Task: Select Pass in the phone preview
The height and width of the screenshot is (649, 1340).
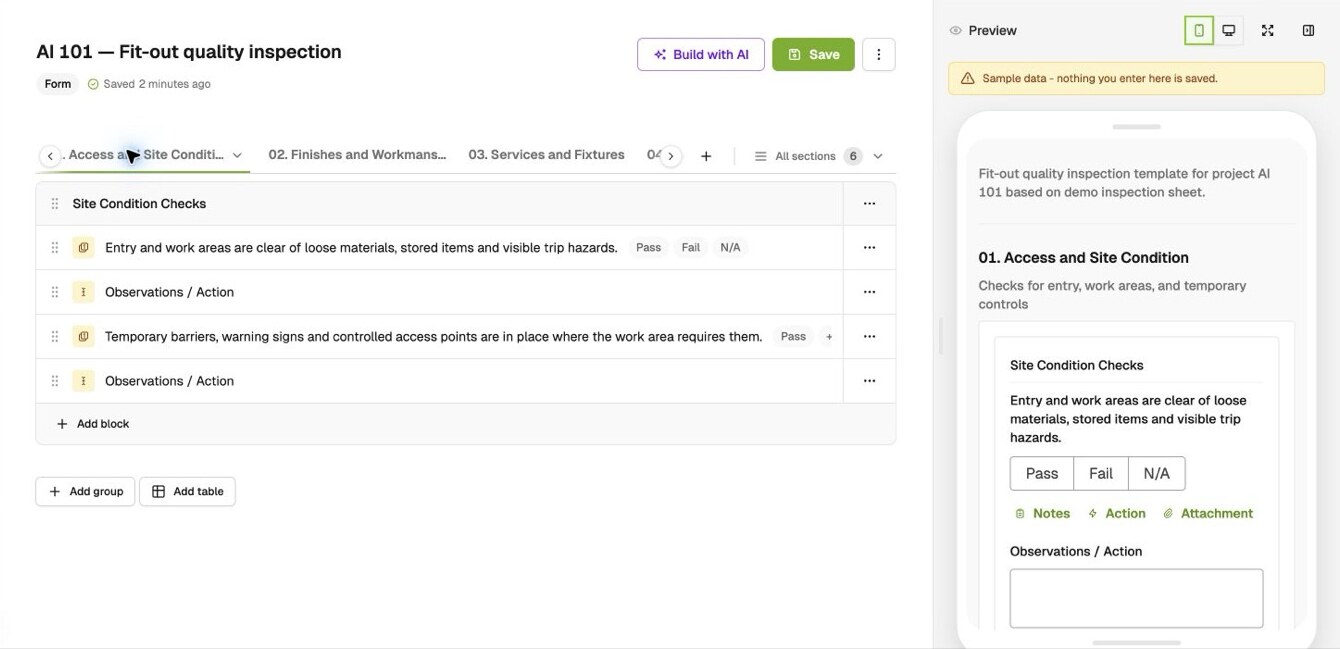Action: [x=1042, y=474]
